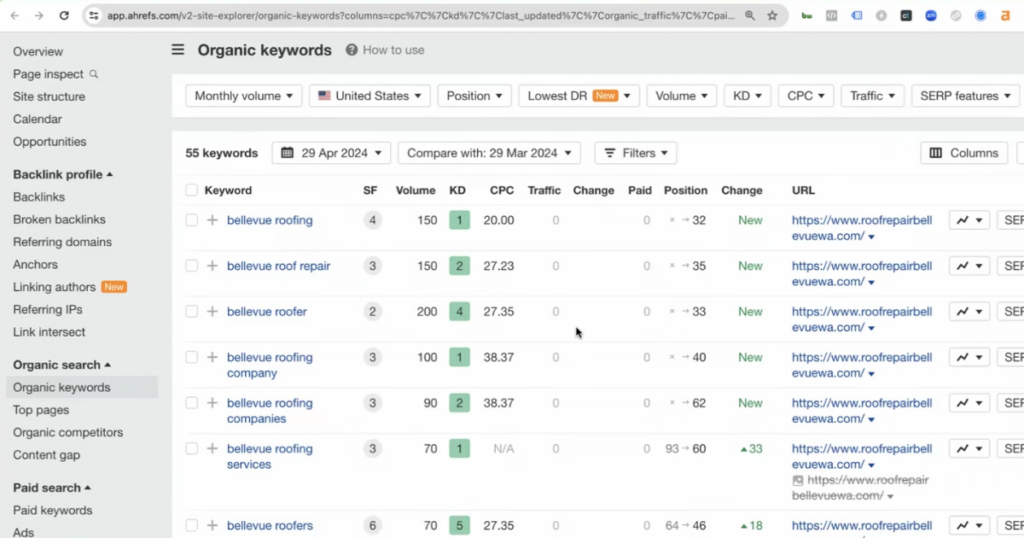The width and height of the screenshot is (1024, 538).
Task: Open Referring domains in the sidebar
Action: point(62,242)
